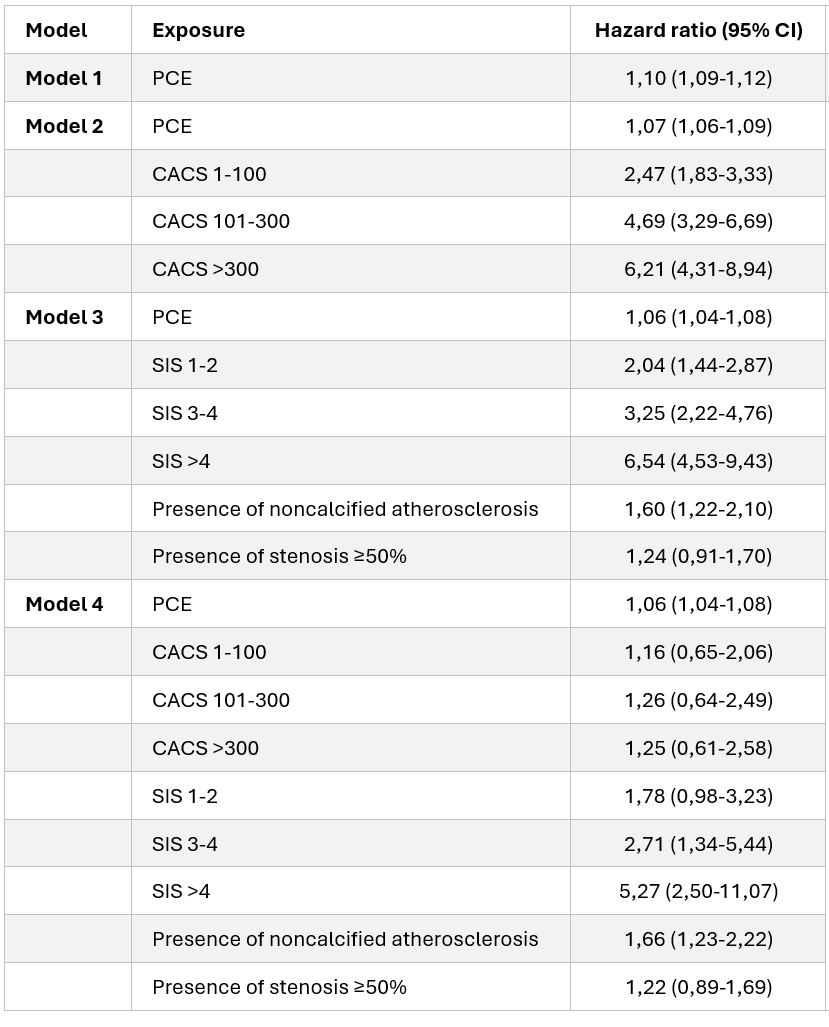Click hazard ratio 2,71 (1,34-5,44)
The image size is (829, 1027).
coord(698,844)
